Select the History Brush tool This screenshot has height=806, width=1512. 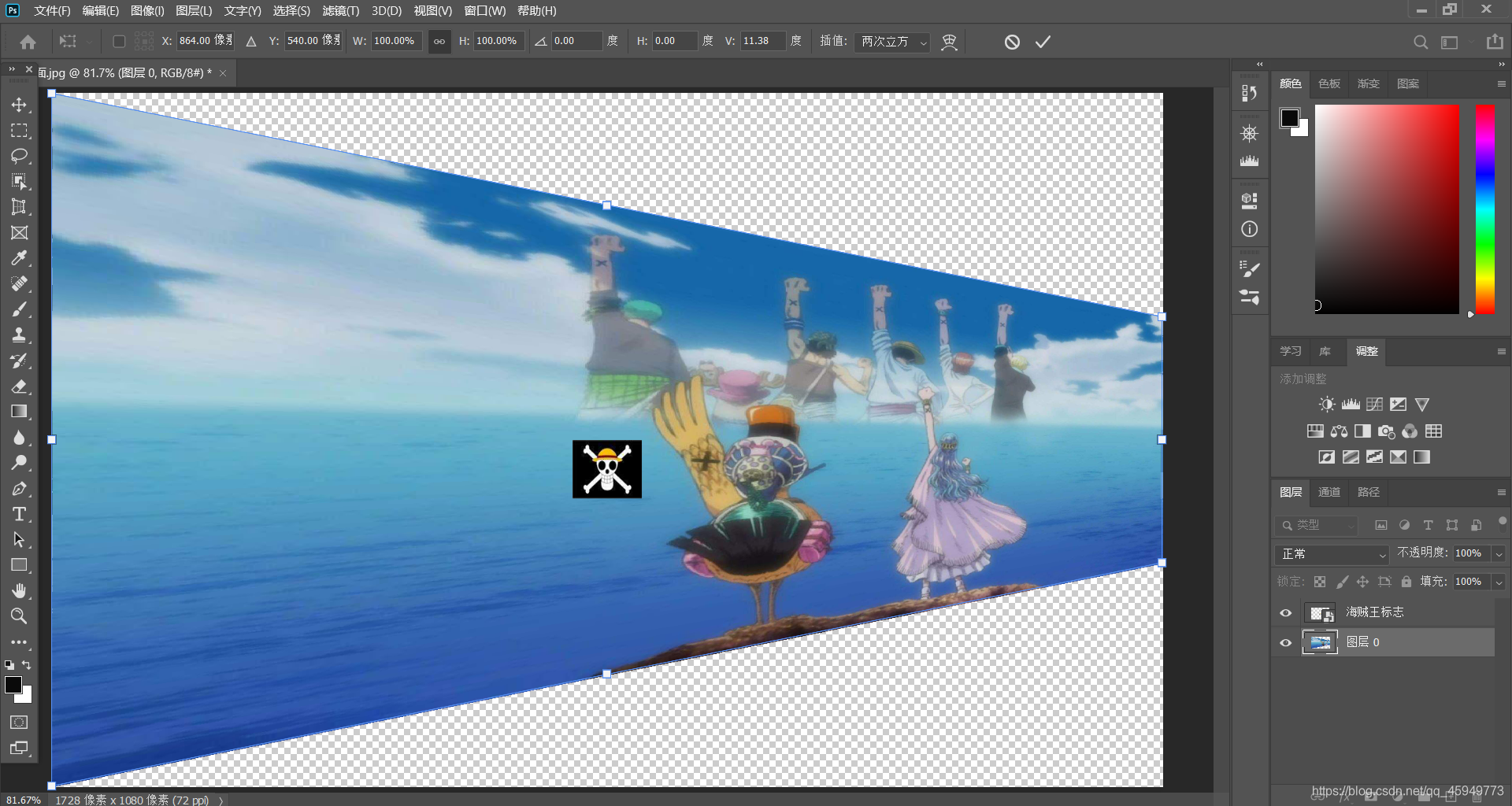point(19,360)
